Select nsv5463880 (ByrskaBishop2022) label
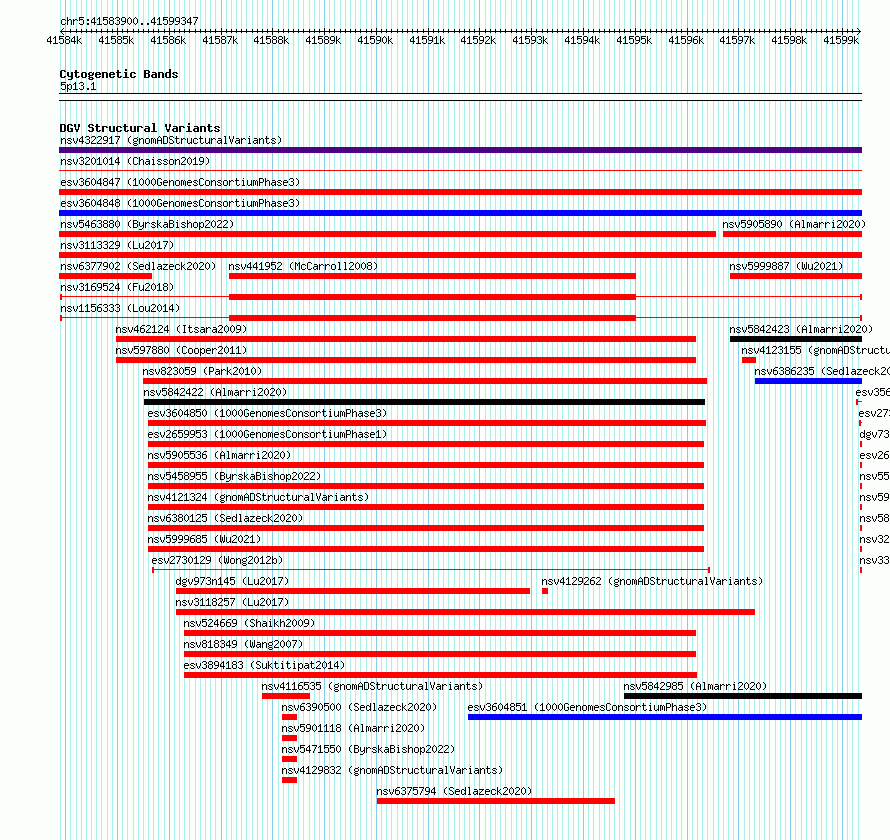Viewport: 890px width, 840px height. point(147,224)
